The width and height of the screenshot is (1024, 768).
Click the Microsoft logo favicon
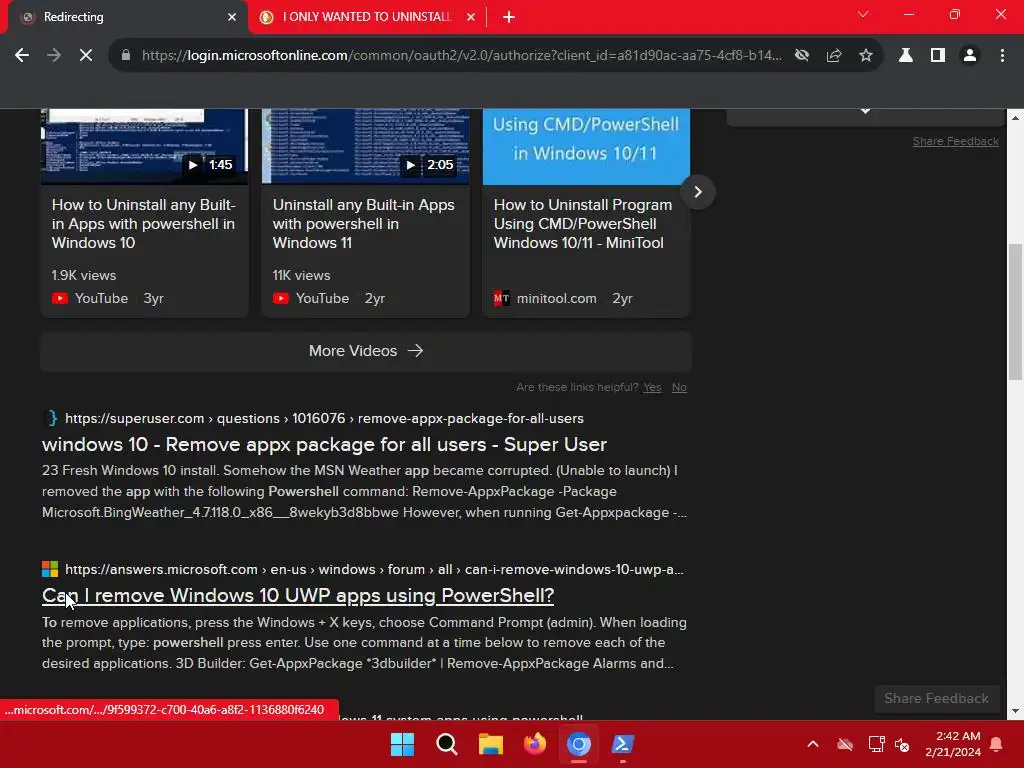(50, 569)
